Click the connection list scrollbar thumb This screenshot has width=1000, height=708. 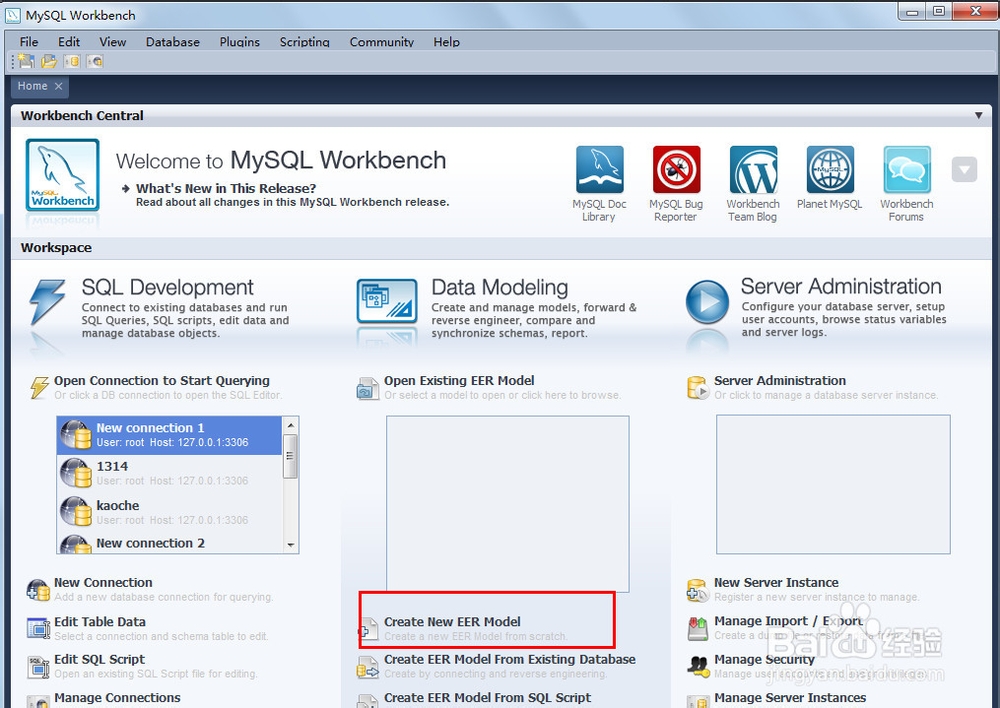tap(290, 456)
